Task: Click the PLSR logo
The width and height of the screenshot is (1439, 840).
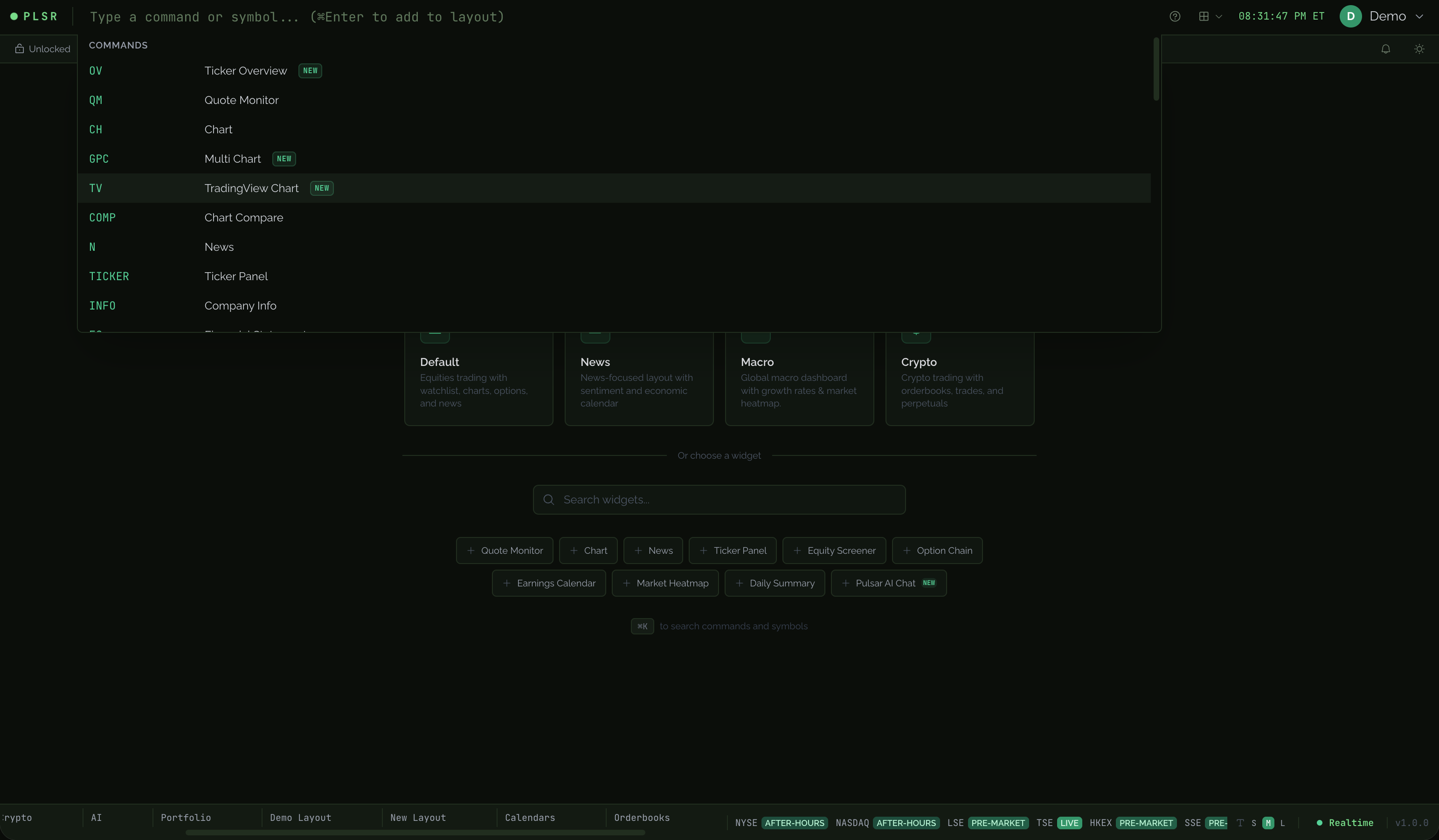Action: (34, 16)
